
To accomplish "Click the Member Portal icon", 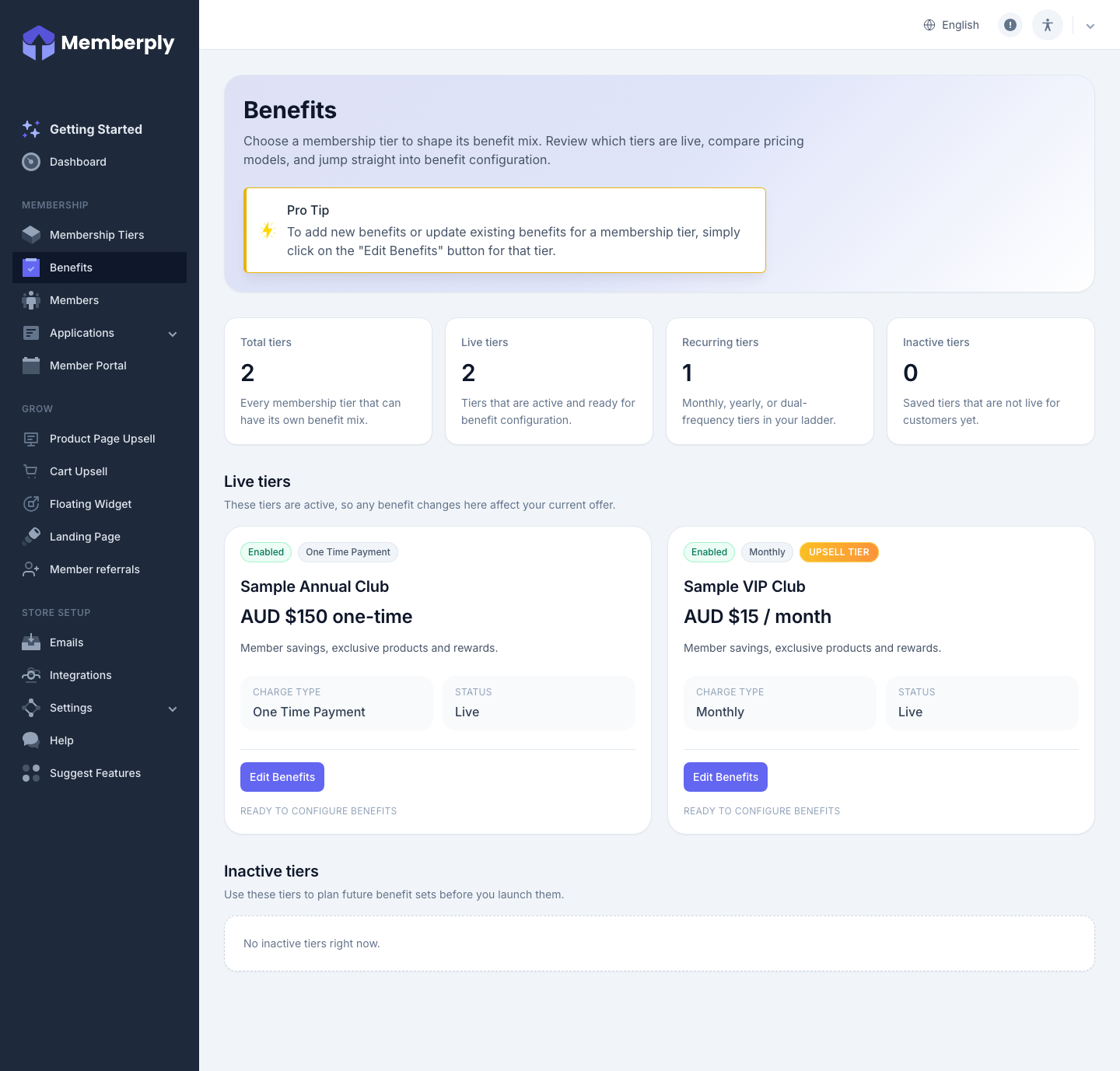I will click(x=31, y=366).
